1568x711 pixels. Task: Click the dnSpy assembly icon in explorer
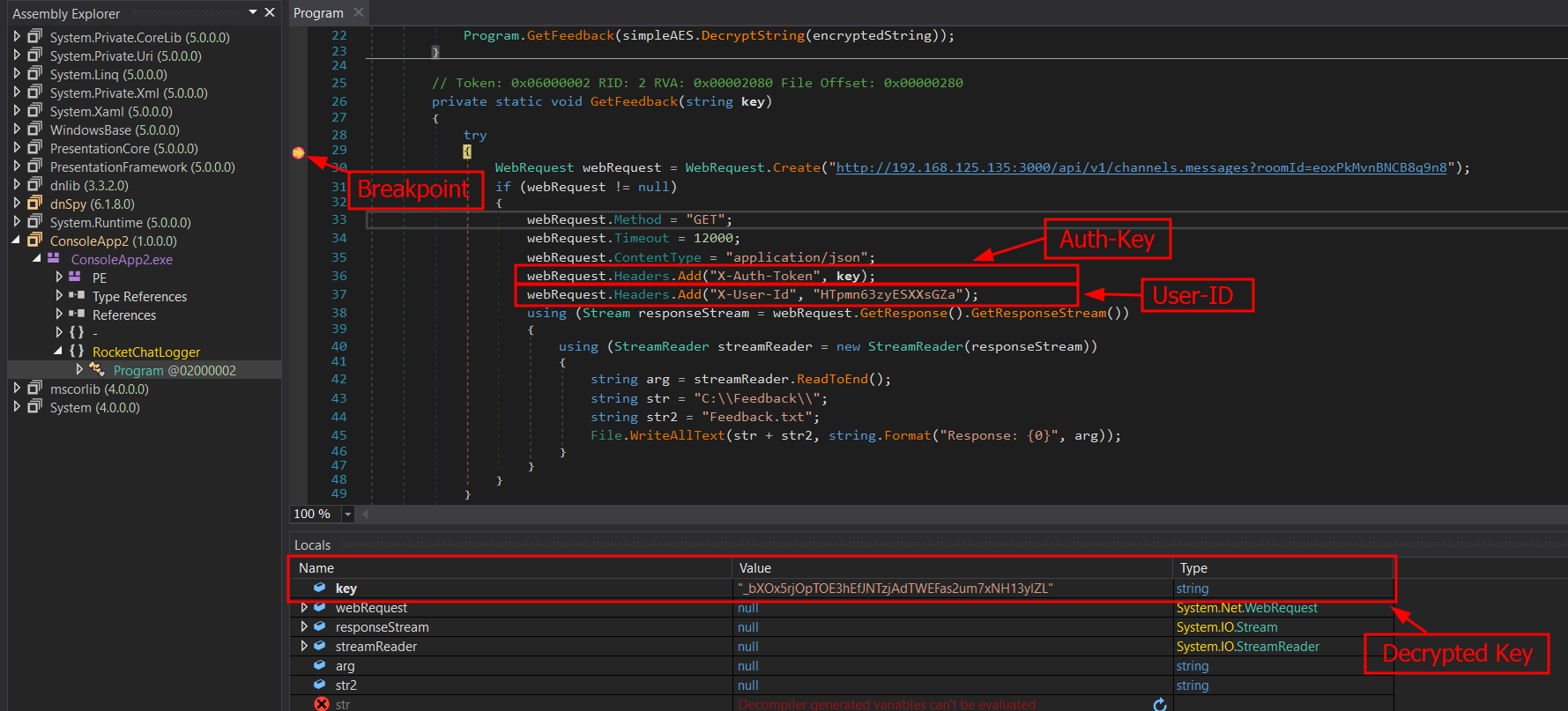[x=34, y=204]
